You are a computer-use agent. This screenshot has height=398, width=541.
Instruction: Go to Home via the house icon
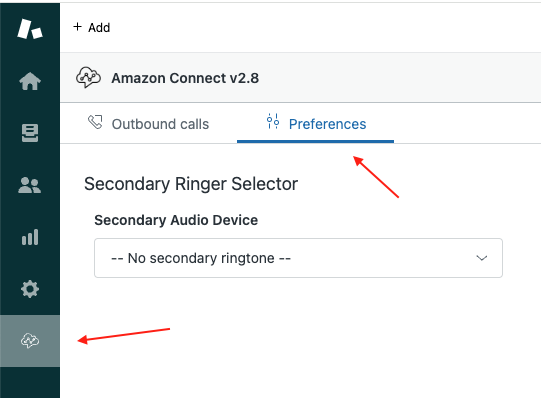[30, 81]
